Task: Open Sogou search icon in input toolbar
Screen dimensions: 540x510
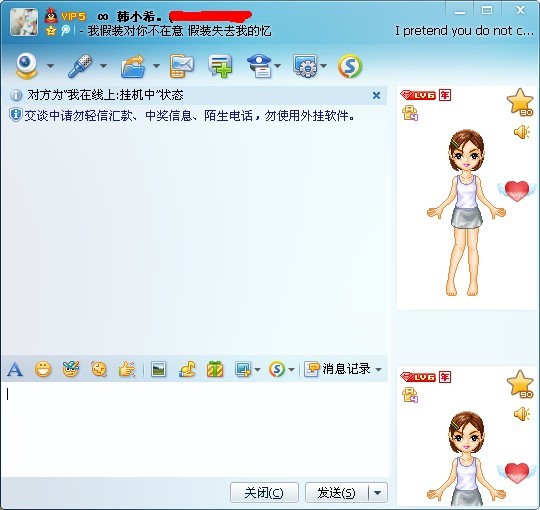Action: tap(277, 370)
